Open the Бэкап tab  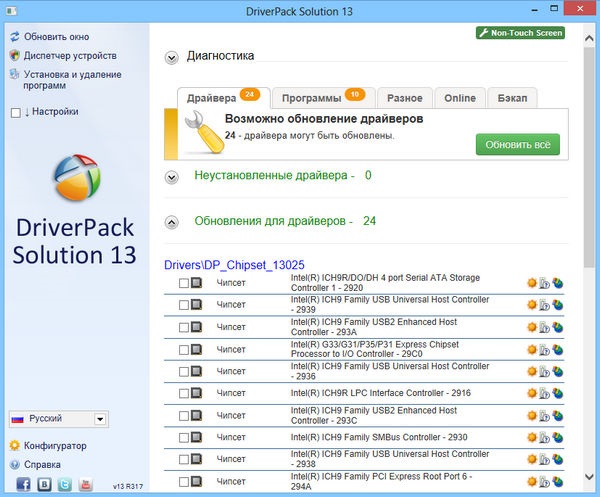(512, 97)
